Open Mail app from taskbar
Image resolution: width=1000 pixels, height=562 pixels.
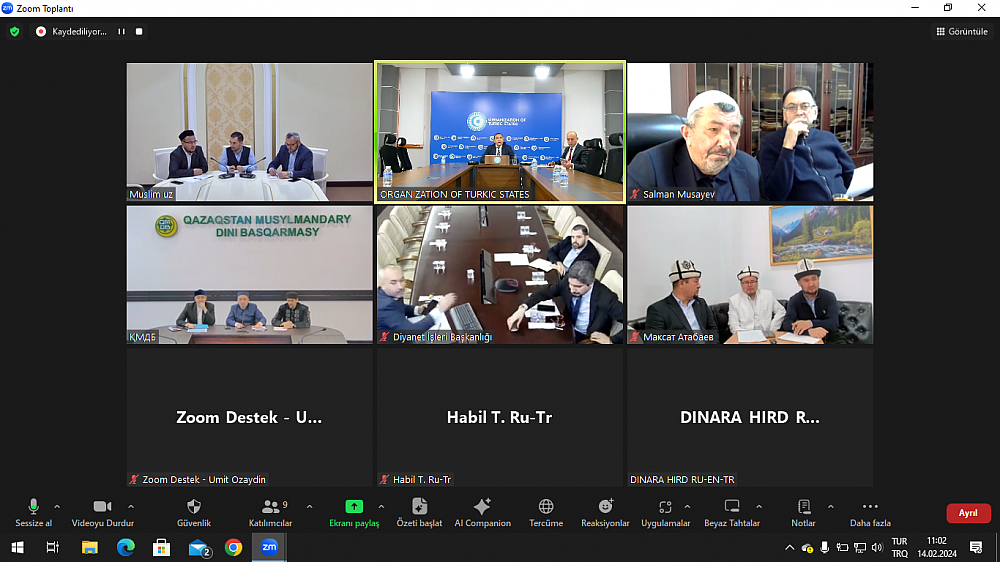198,547
